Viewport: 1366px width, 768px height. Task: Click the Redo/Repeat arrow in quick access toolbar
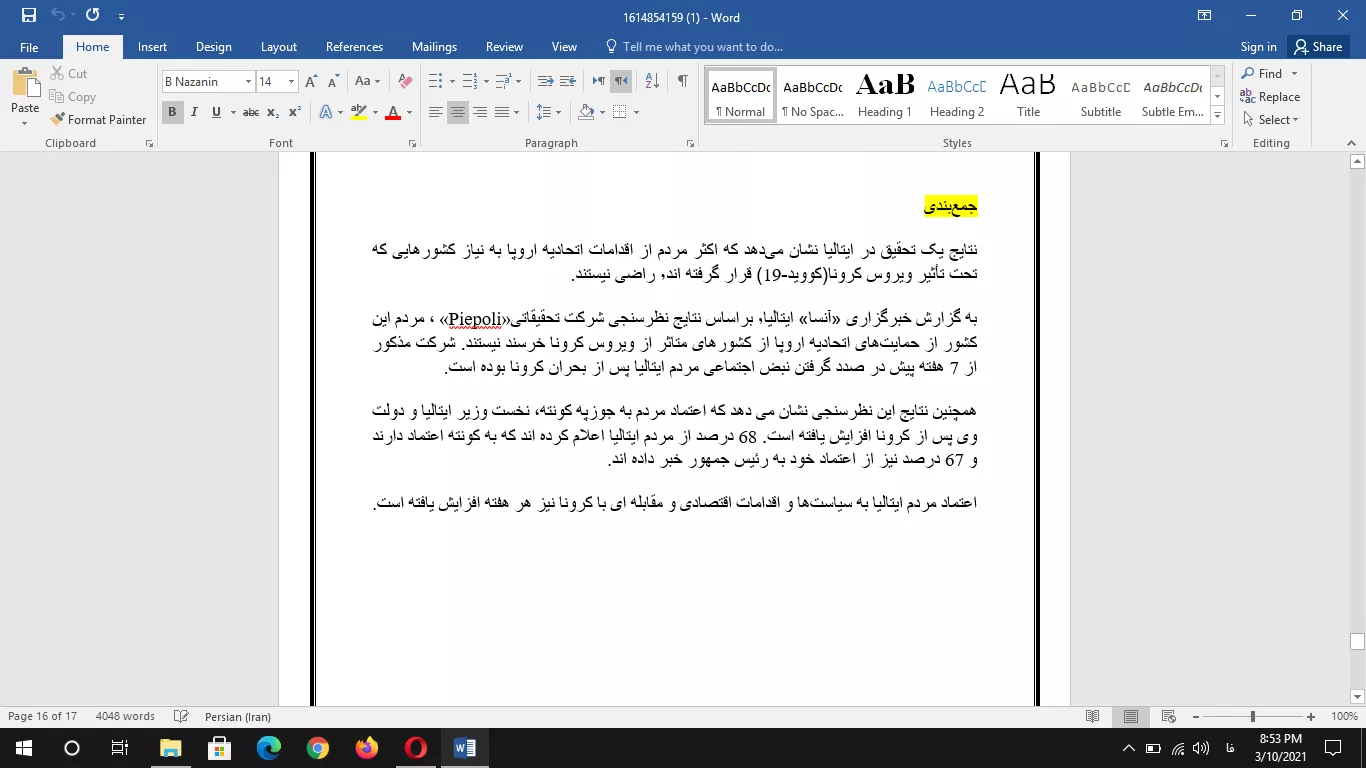(x=92, y=16)
